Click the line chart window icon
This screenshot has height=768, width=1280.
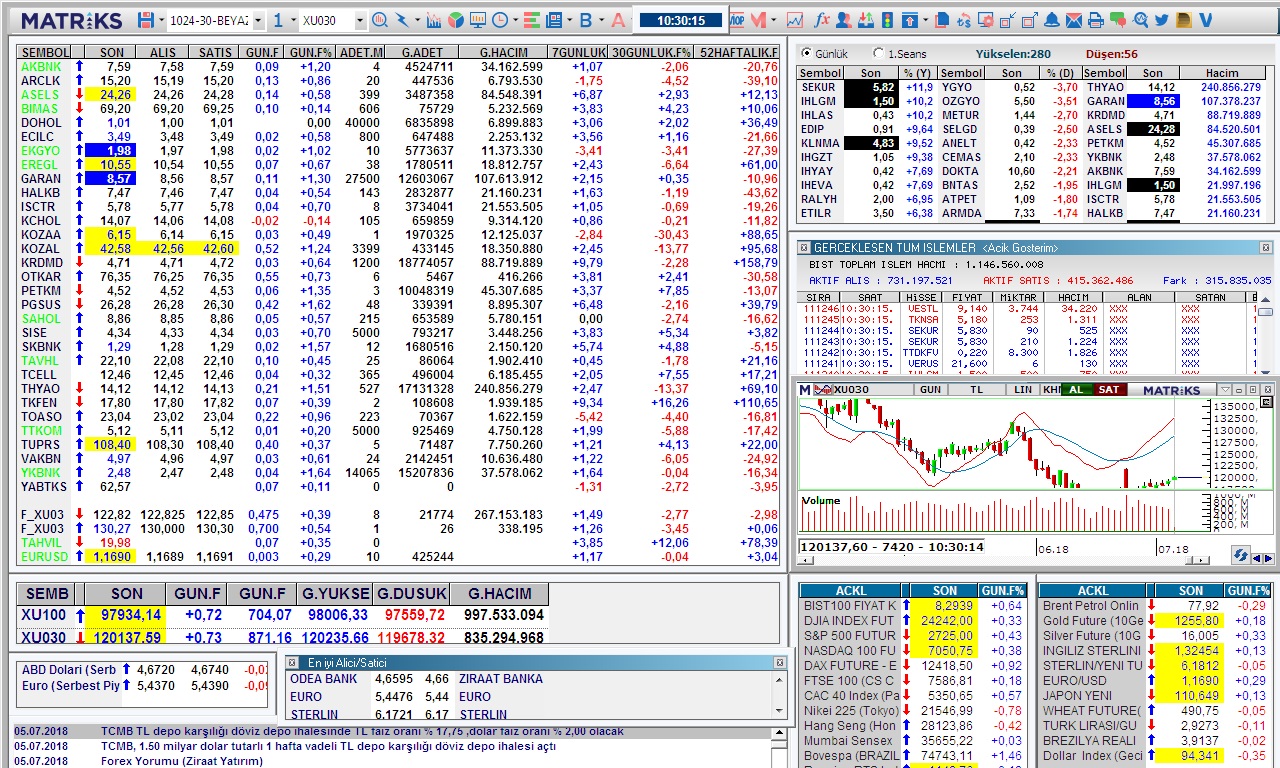click(794, 20)
